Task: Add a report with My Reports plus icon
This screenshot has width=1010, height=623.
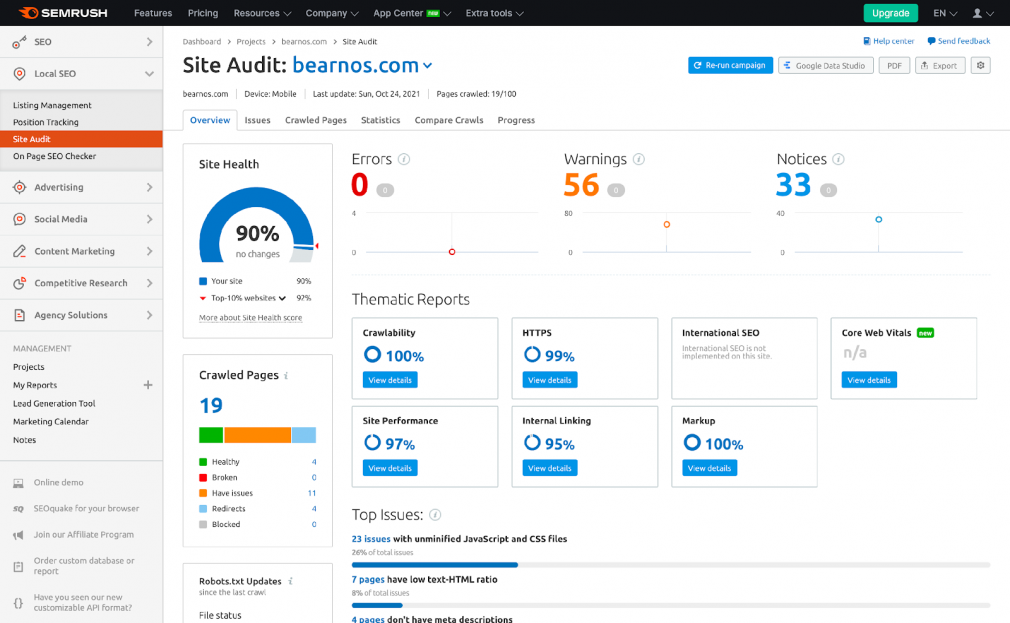Action: pyautogui.click(x=148, y=385)
